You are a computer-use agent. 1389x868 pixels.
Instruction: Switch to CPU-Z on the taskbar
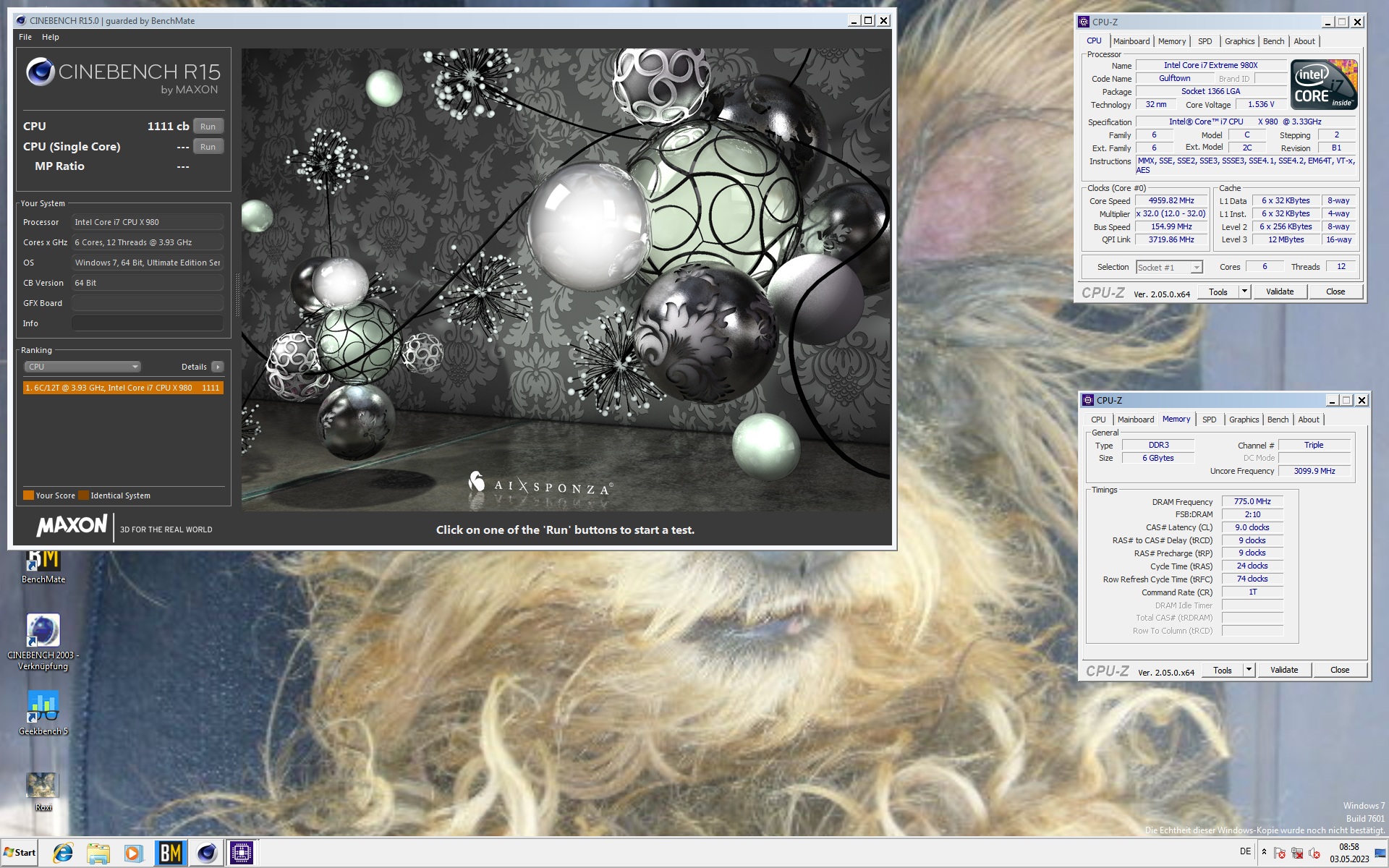242,854
